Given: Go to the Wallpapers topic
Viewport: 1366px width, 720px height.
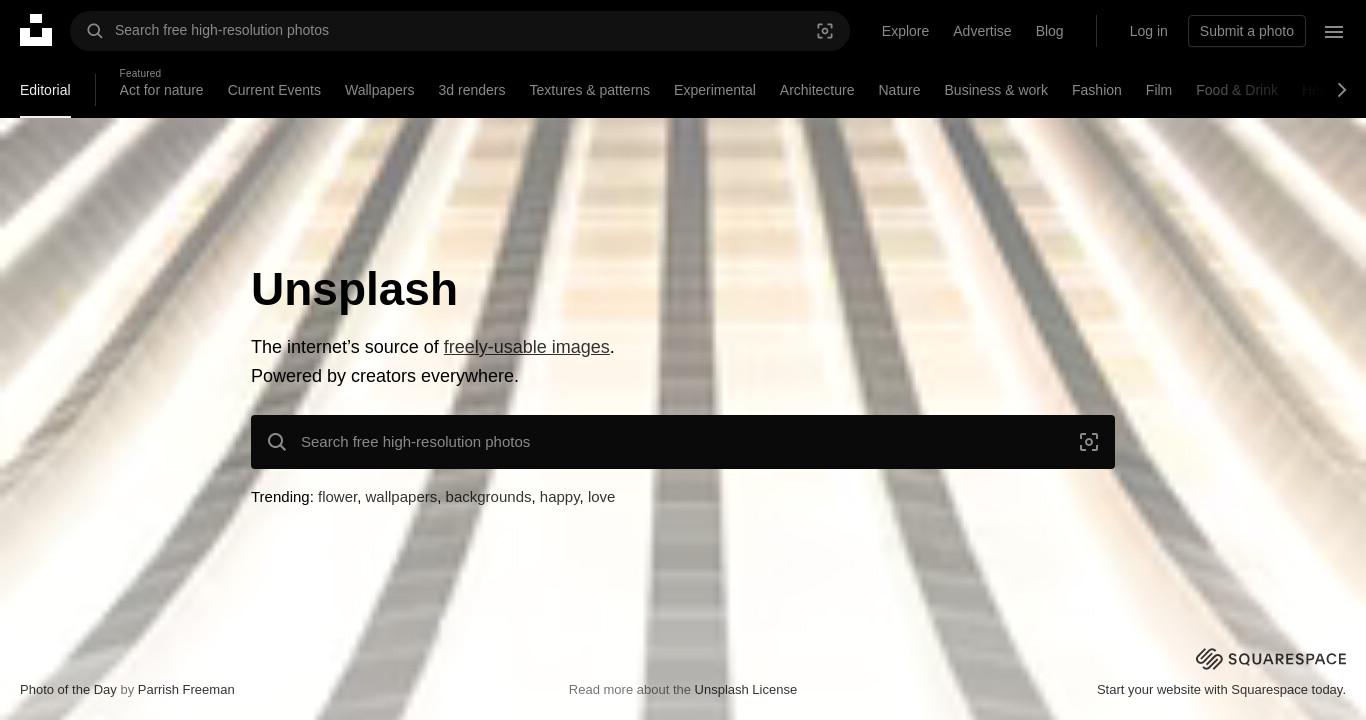Looking at the screenshot, I should (379, 90).
